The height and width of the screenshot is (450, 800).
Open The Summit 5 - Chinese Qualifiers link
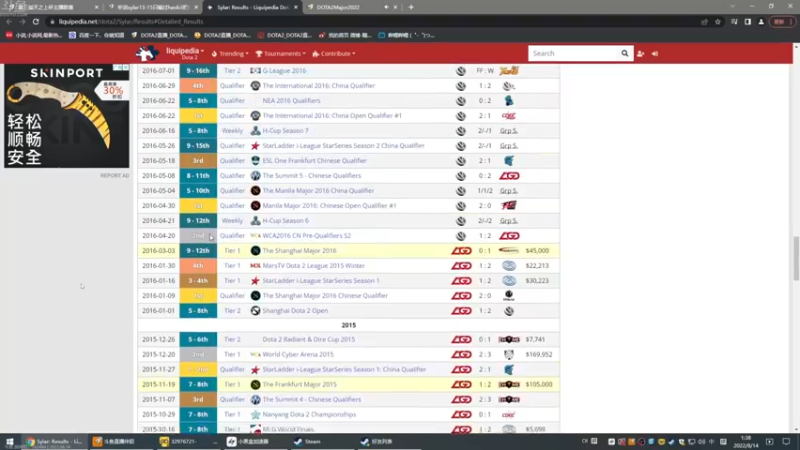312,176
